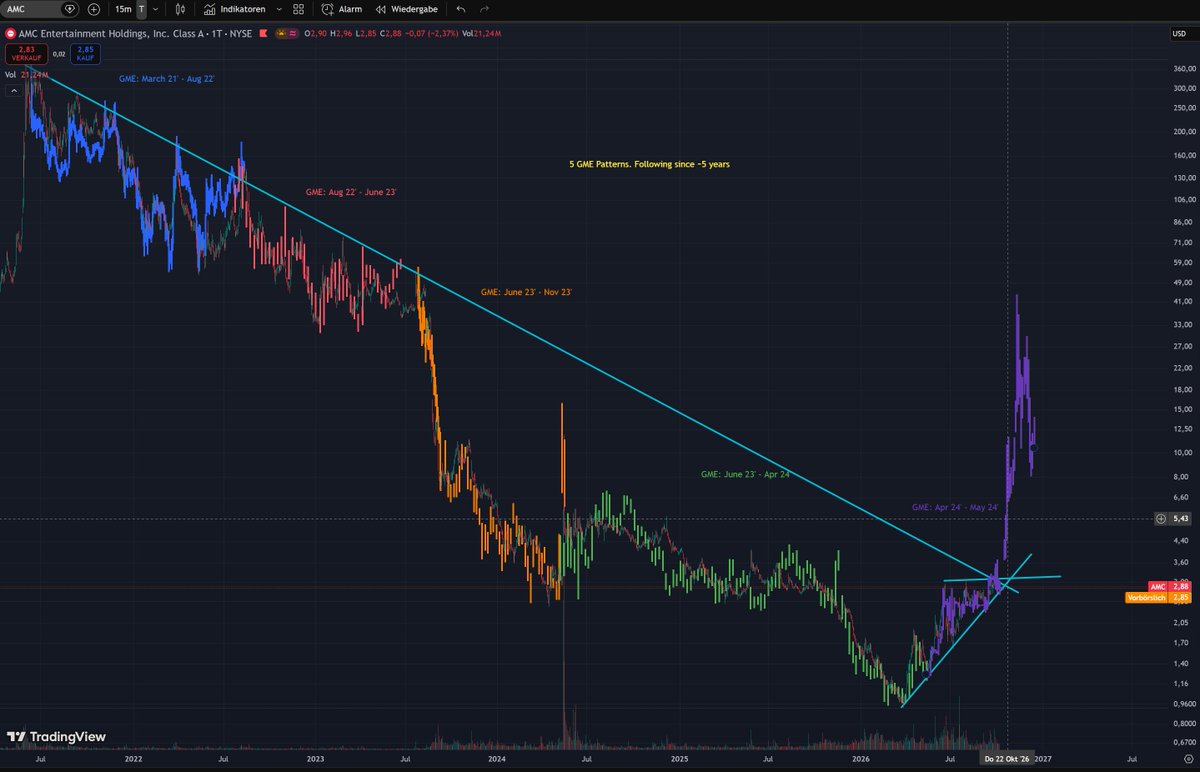Click the compare or add symbol plus icon
Image resolution: width=1200 pixels, height=772 pixels.
[94, 9]
